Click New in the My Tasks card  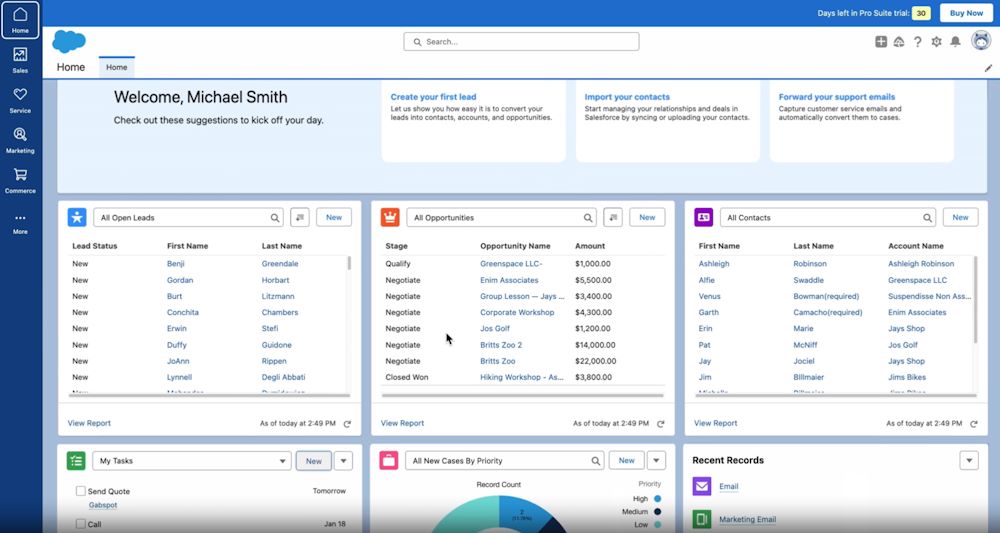(314, 461)
